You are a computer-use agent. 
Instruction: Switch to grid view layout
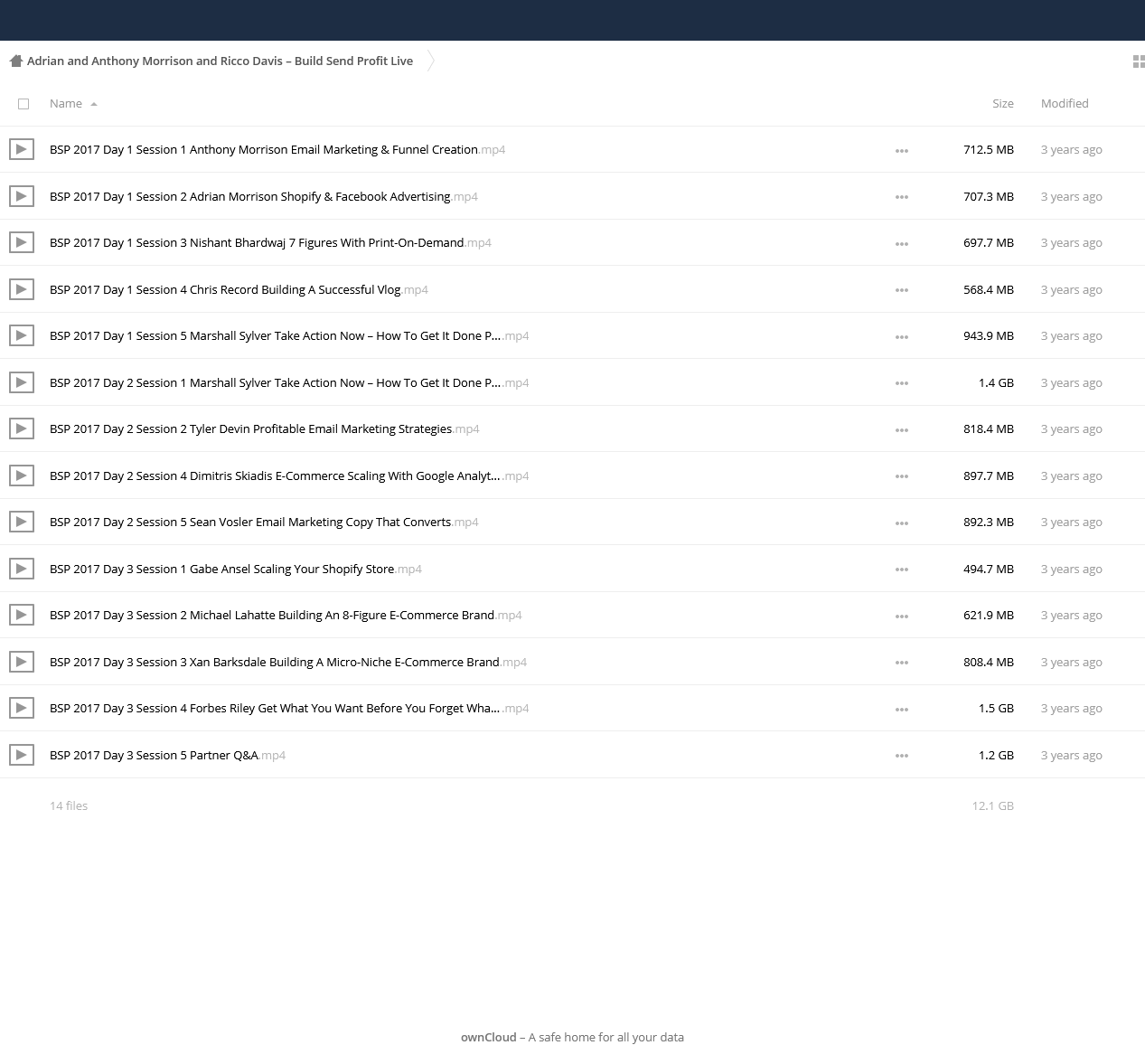coord(1139,61)
